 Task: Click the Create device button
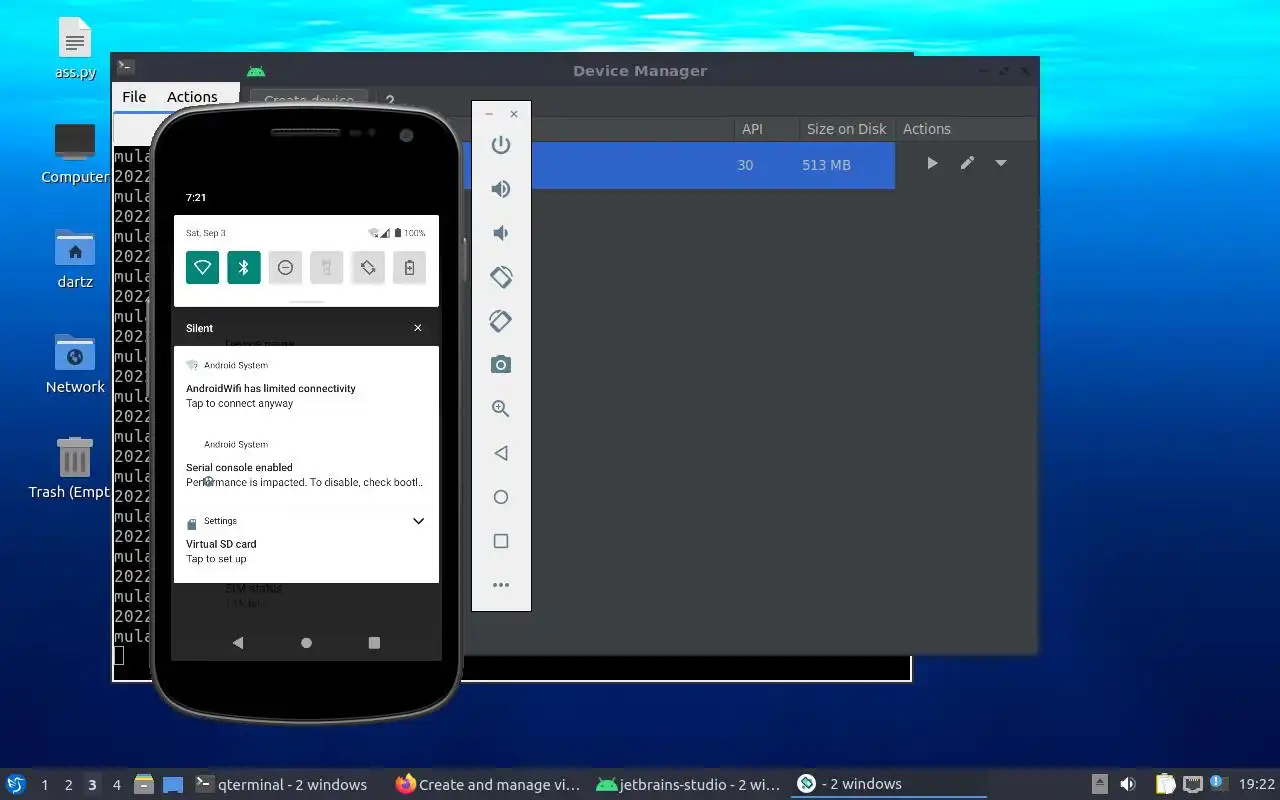click(x=309, y=100)
